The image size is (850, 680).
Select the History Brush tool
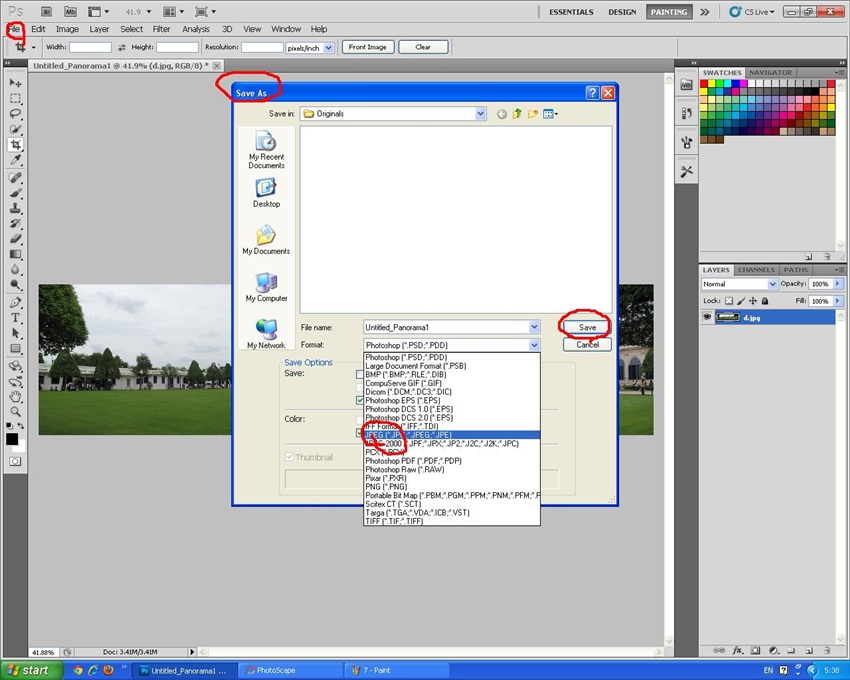[x=15, y=223]
